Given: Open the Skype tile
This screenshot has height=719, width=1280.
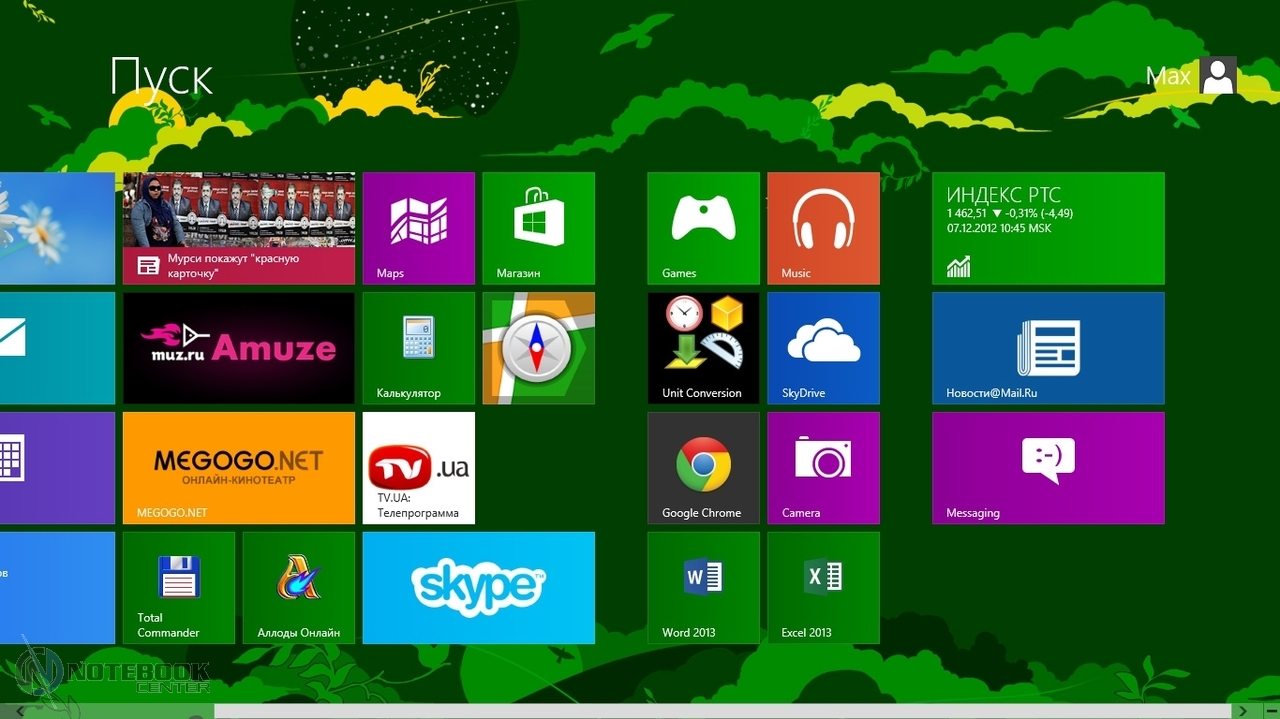Looking at the screenshot, I should coord(478,588).
